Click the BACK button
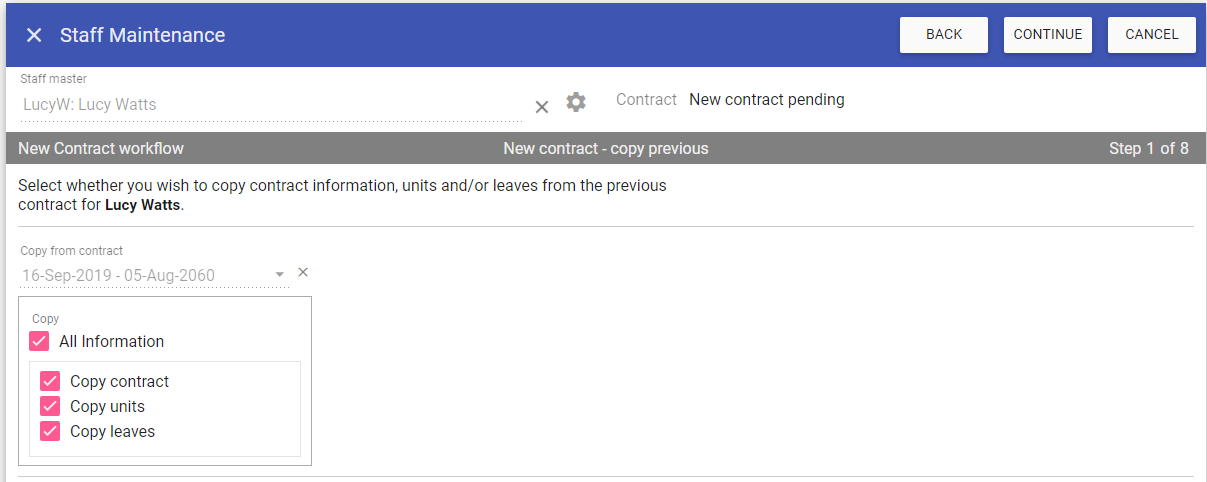This screenshot has width=1207, height=482. [943, 35]
